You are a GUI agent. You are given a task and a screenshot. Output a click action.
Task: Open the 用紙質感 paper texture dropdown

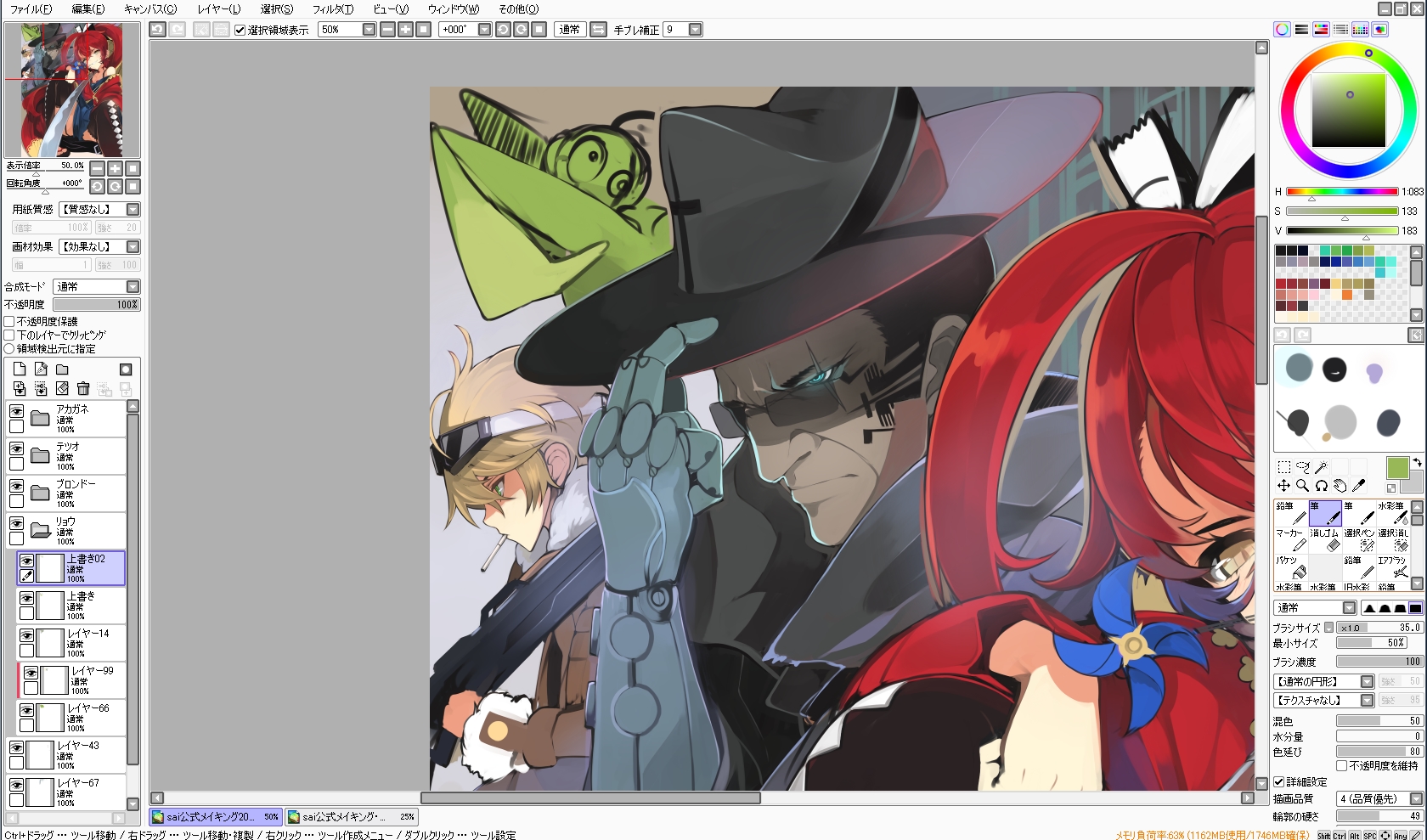coord(133,209)
